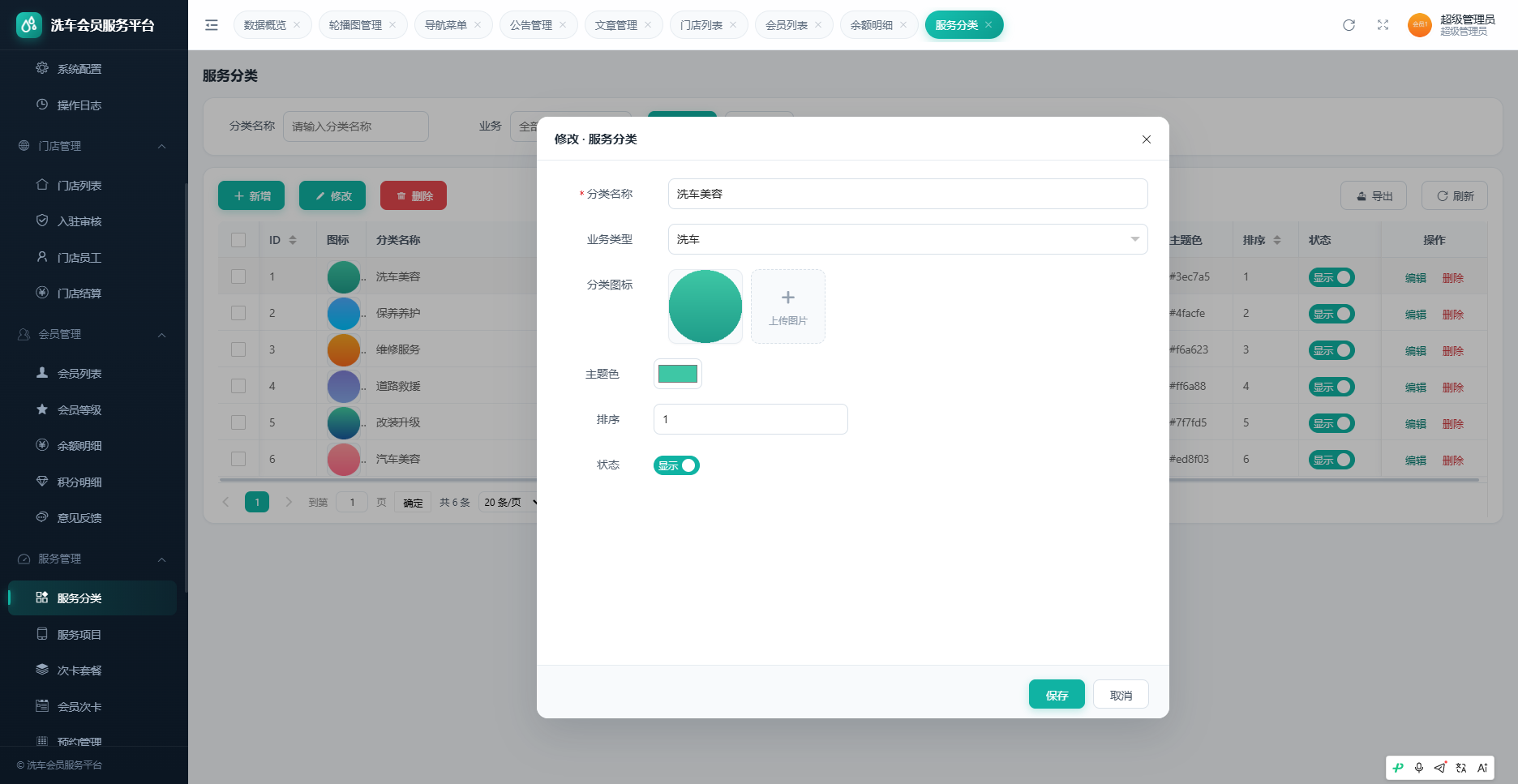Check the checkbox for row ID 3
The width and height of the screenshot is (1518, 784).
[238, 349]
